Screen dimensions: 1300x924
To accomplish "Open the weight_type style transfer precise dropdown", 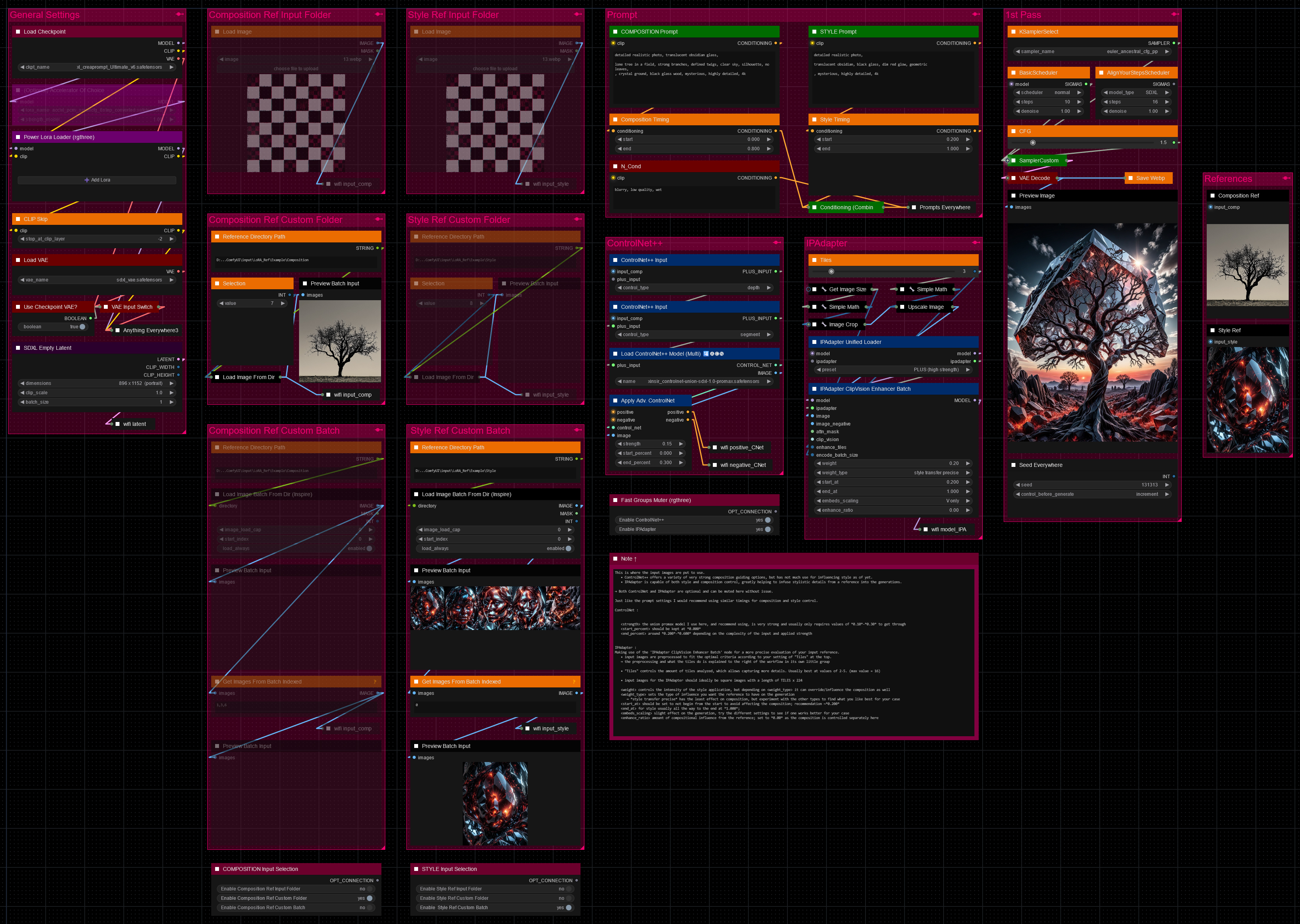I will coord(893,473).
